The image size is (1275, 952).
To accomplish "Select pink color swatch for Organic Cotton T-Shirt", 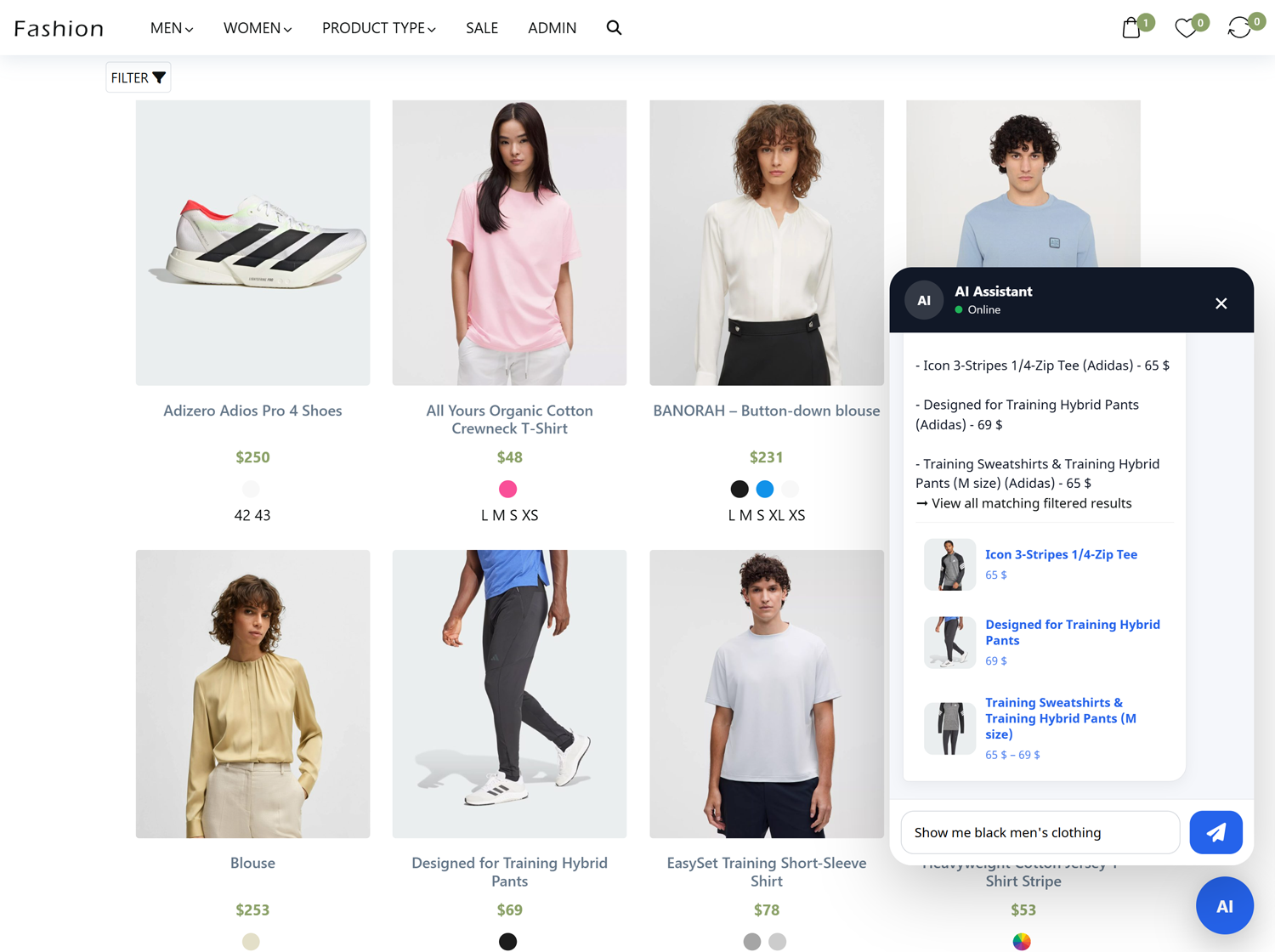I will [x=507, y=489].
